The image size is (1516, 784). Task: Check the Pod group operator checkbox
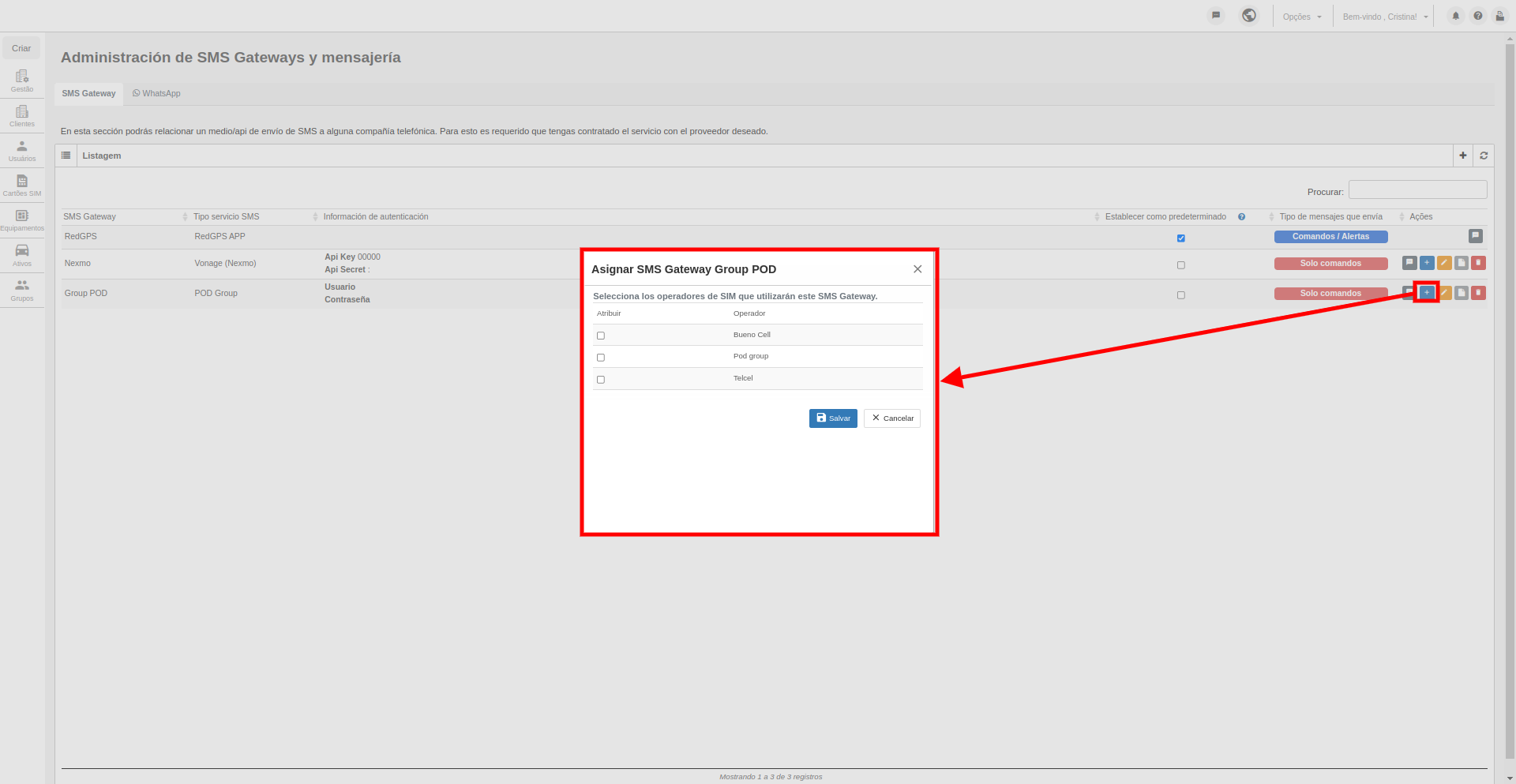pyautogui.click(x=601, y=358)
